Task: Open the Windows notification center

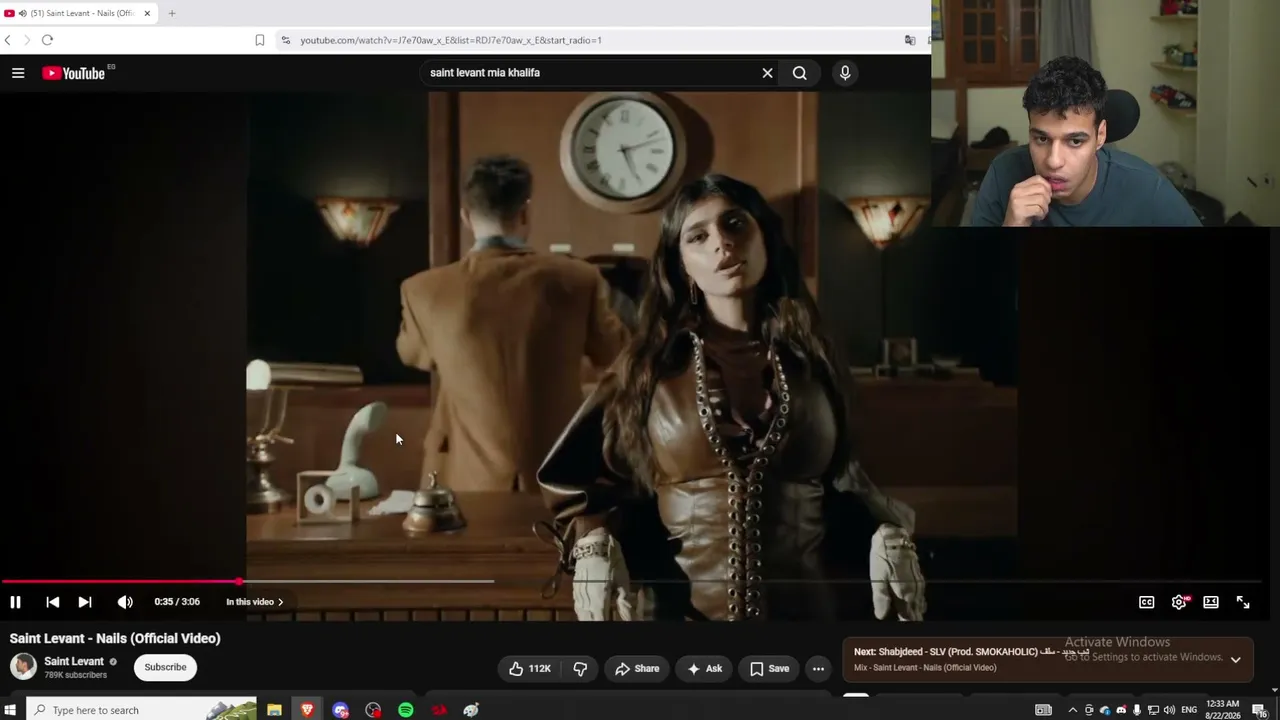Action: point(1259,710)
